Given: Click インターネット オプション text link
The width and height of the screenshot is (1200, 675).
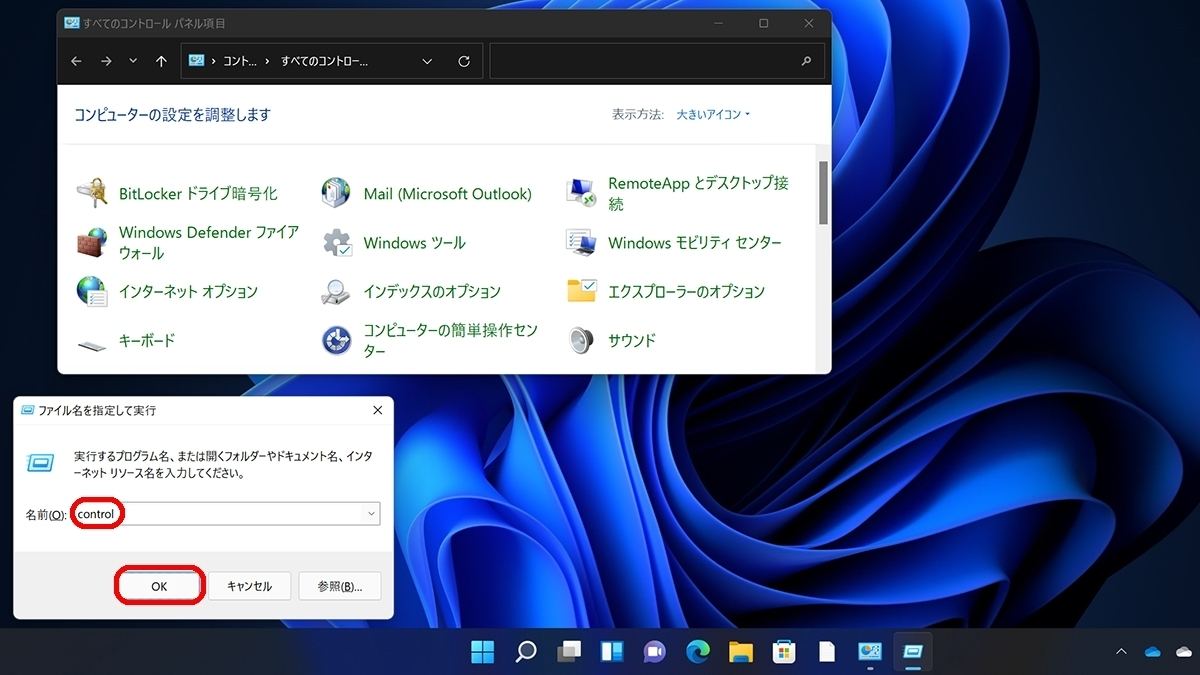Looking at the screenshot, I should point(188,291).
